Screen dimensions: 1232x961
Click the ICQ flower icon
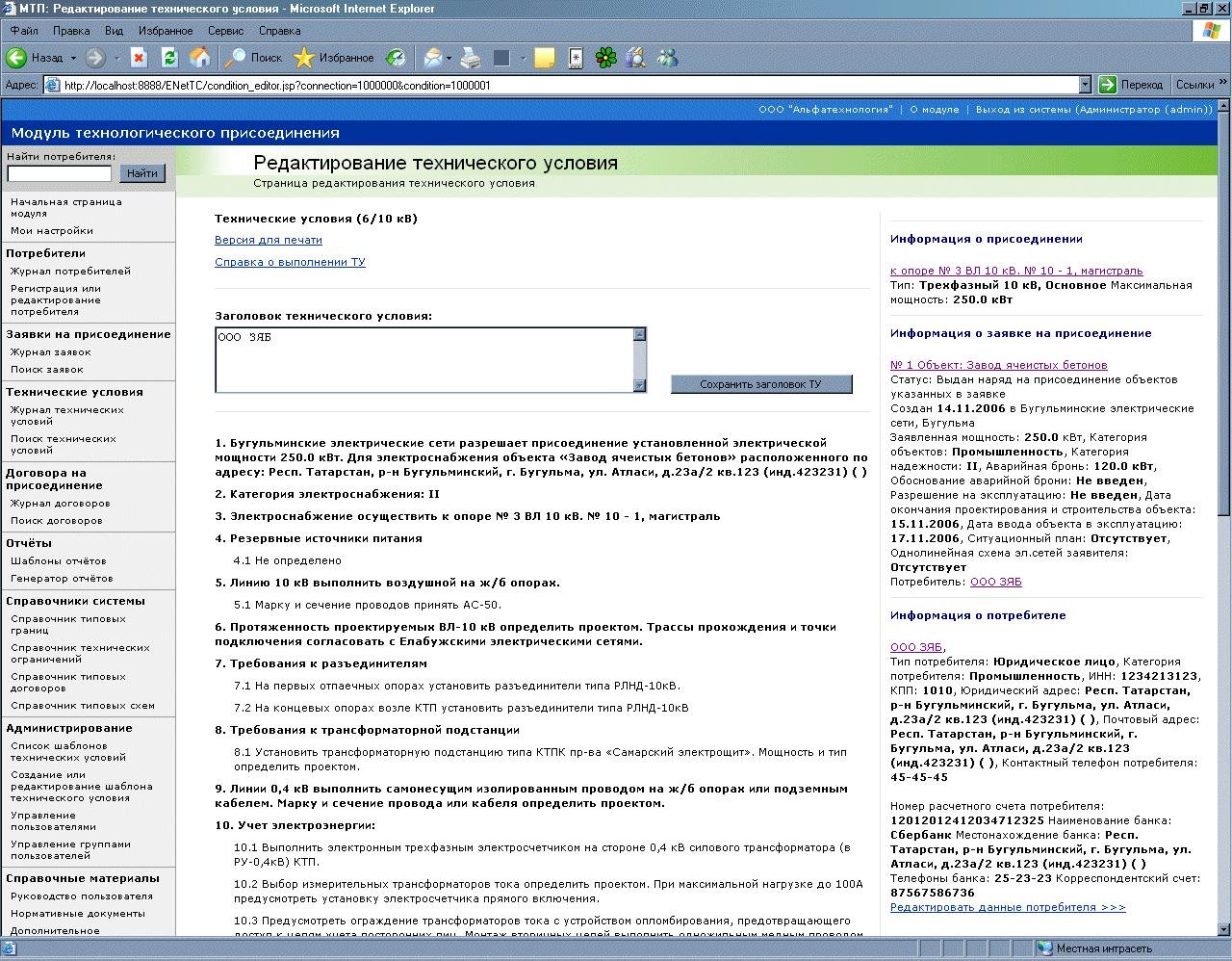pyautogui.click(x=605, y=58)
